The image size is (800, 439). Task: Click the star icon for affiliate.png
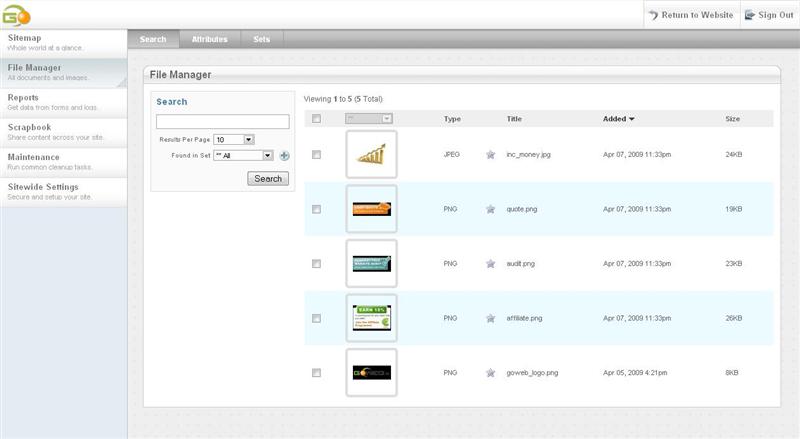point(490,318)
